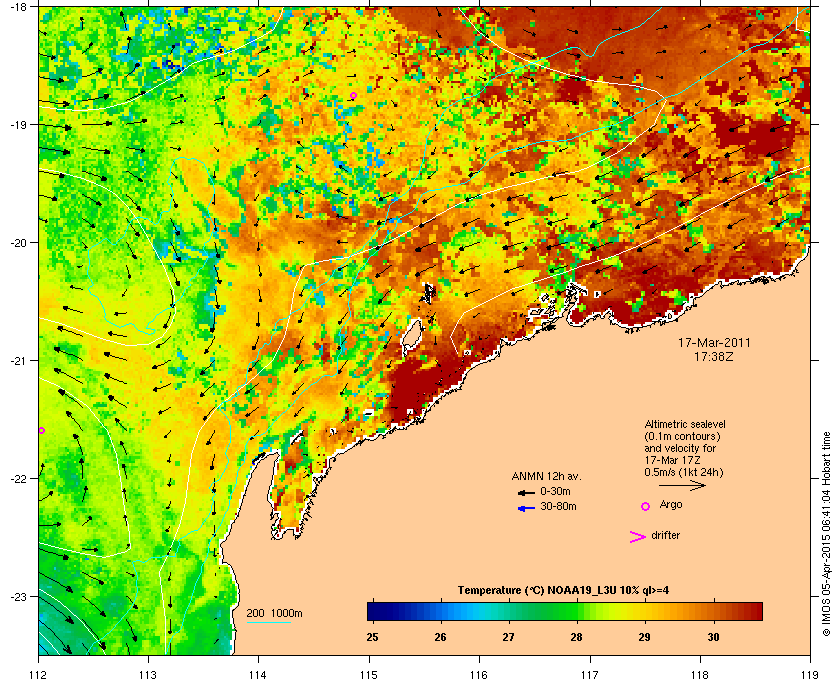Click the longitude axis label 115
840x680 pixels.
pos(369,674)
